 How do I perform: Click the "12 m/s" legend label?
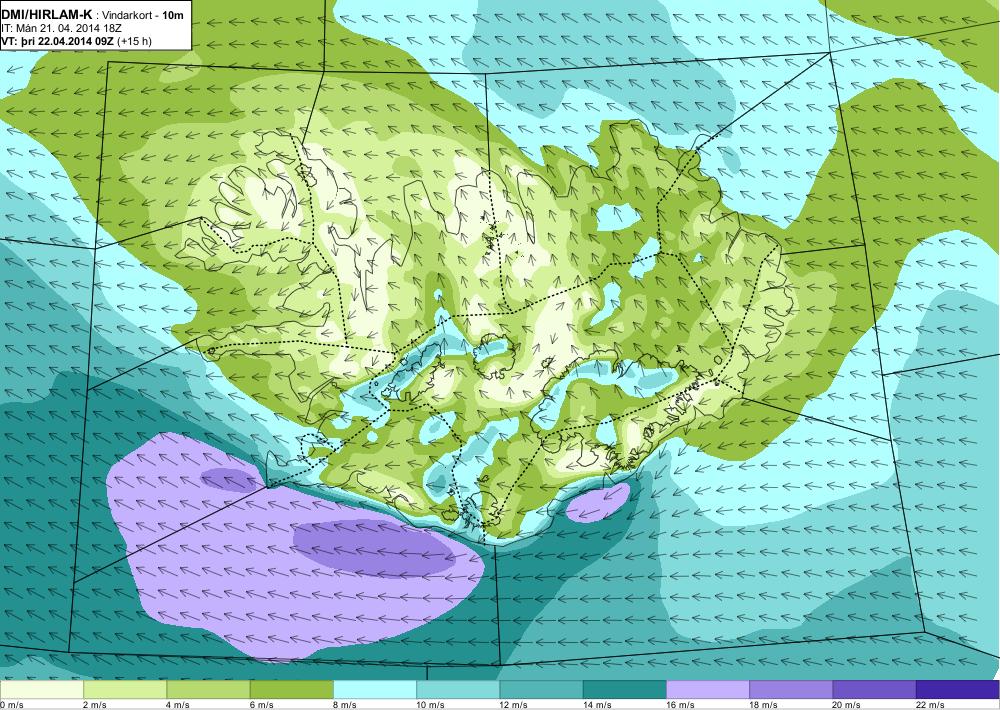pyautogui.click(x=514, y=705)
